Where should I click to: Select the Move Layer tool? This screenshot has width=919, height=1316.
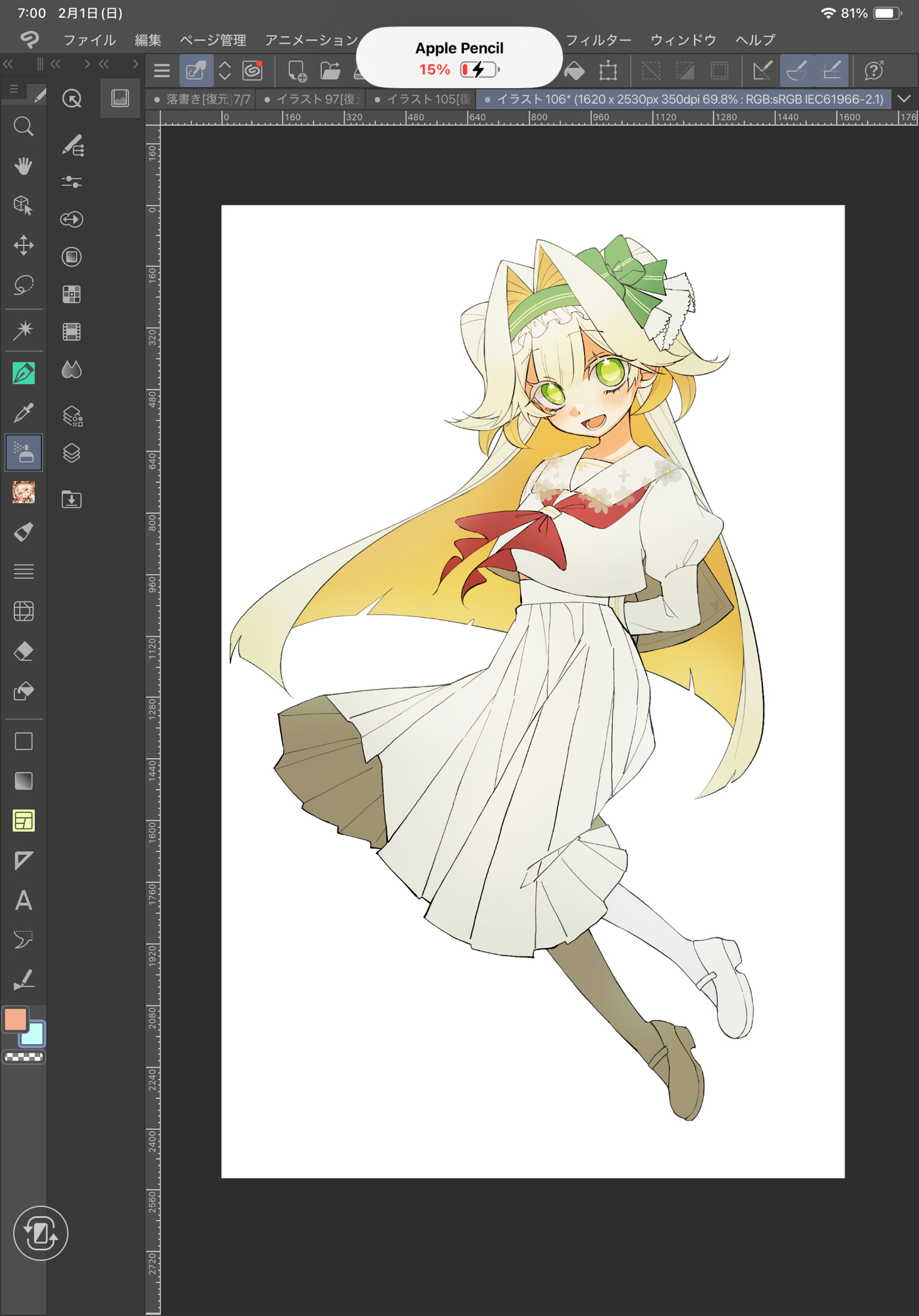point(24,245)
